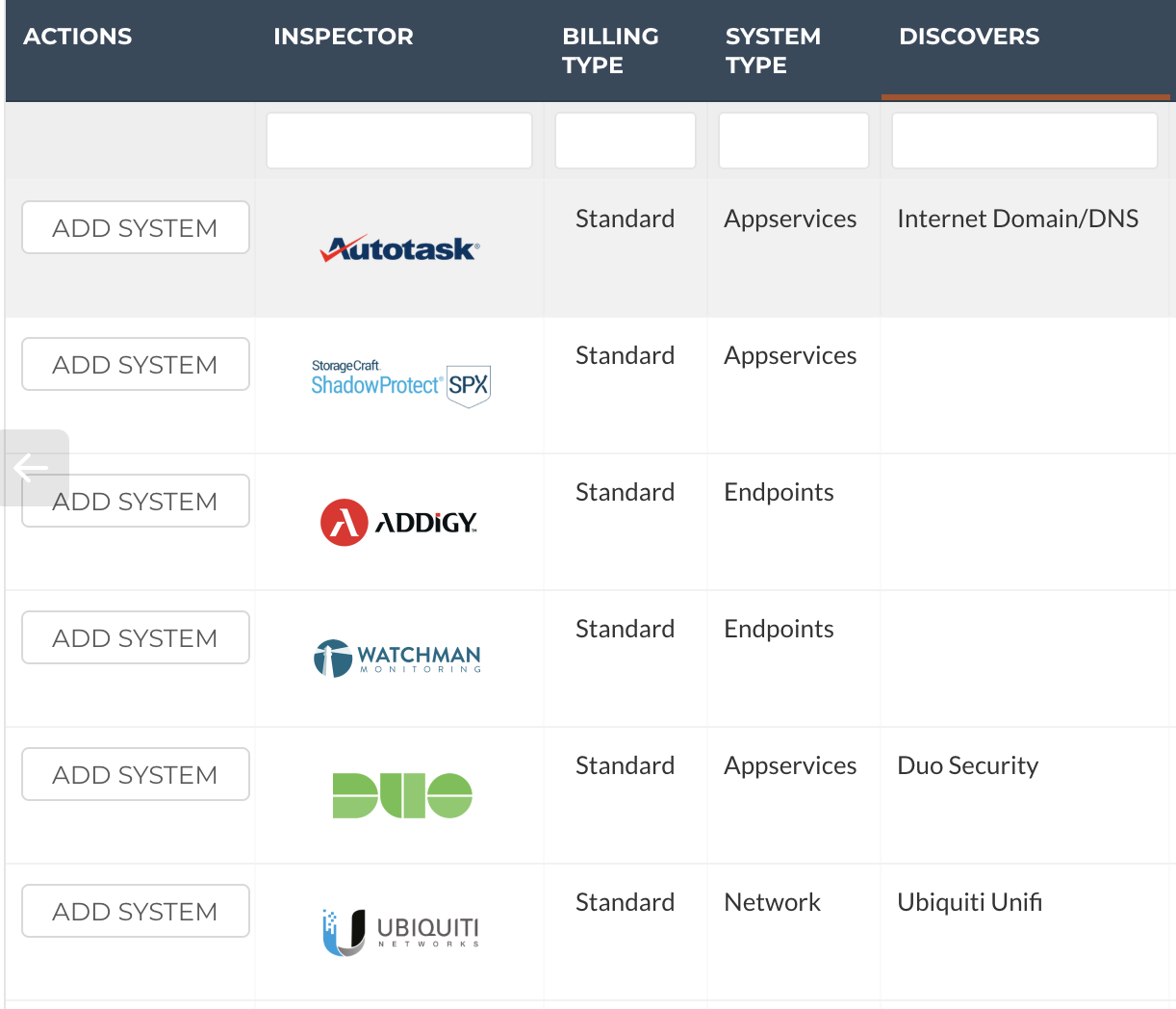Click 'Appservices' in Autotask row
The height and width of the screenshot is (1009, 1176).
790,219
